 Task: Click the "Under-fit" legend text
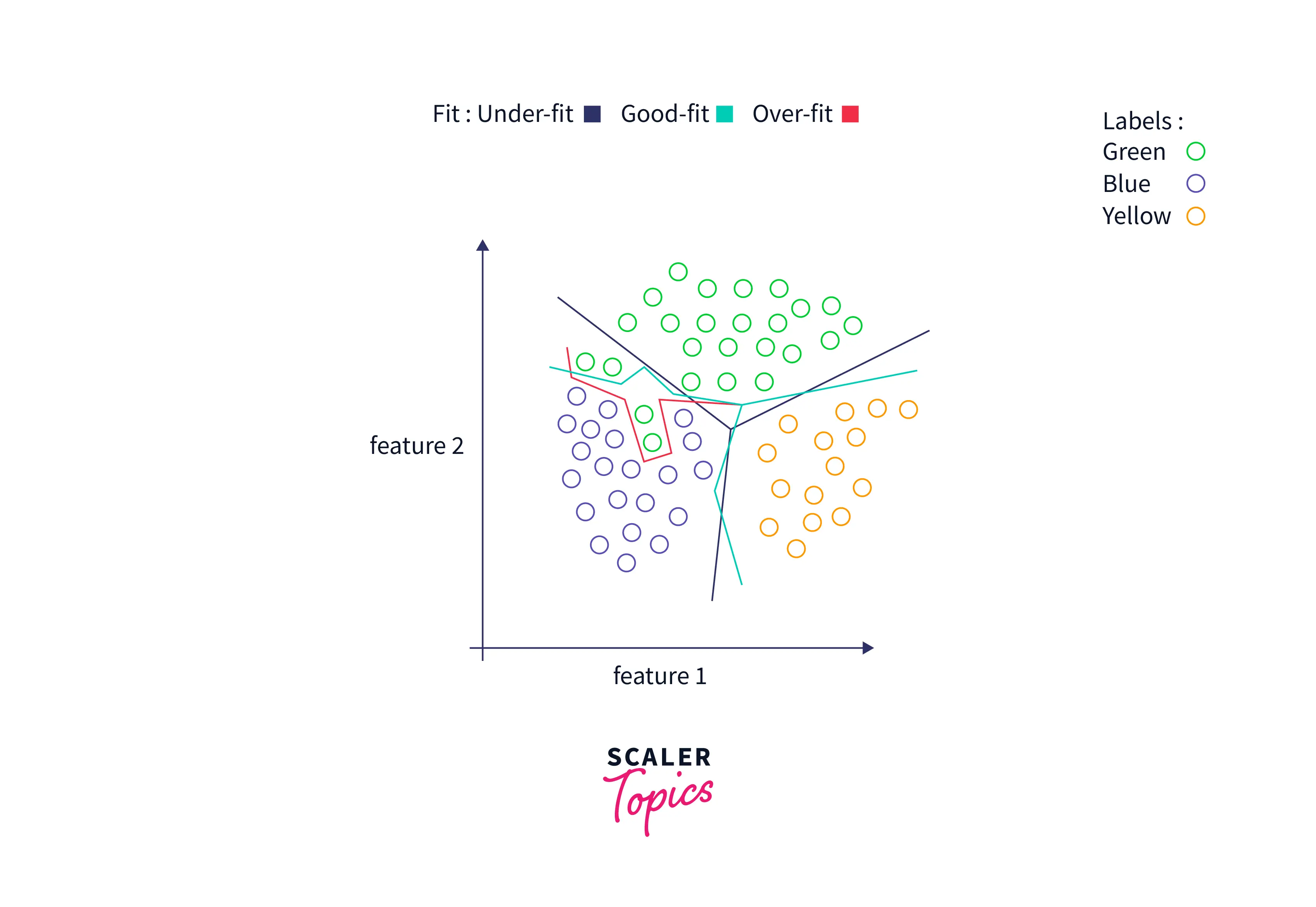click(525, 114)
